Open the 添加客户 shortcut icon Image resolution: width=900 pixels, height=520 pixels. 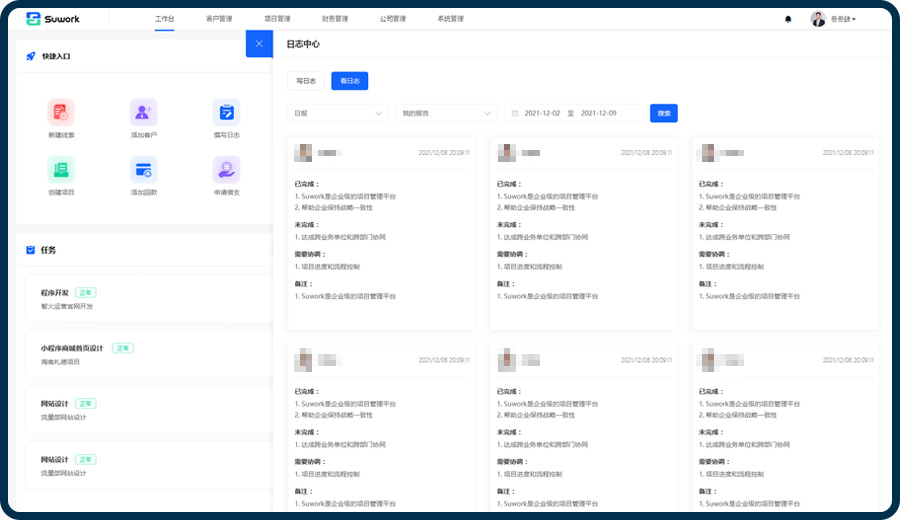tap(144, 112)
